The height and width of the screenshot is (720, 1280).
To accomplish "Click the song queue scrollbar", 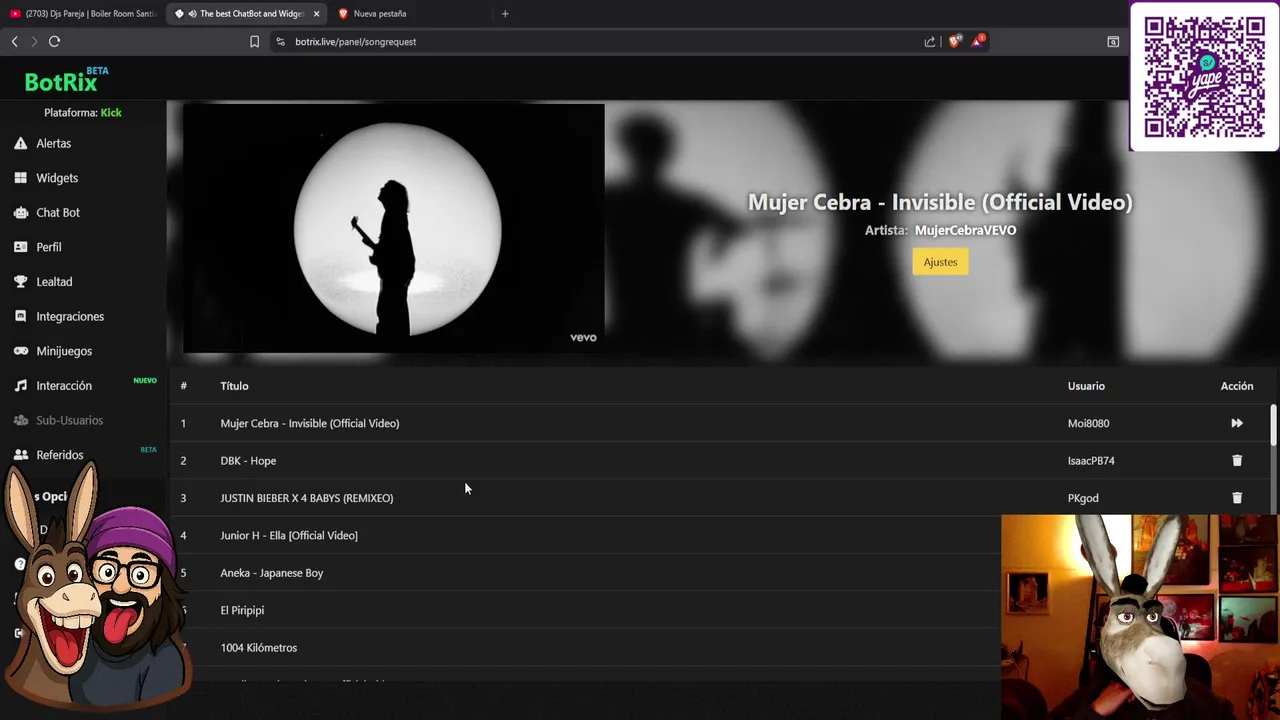I will (x=1273, y=425).
